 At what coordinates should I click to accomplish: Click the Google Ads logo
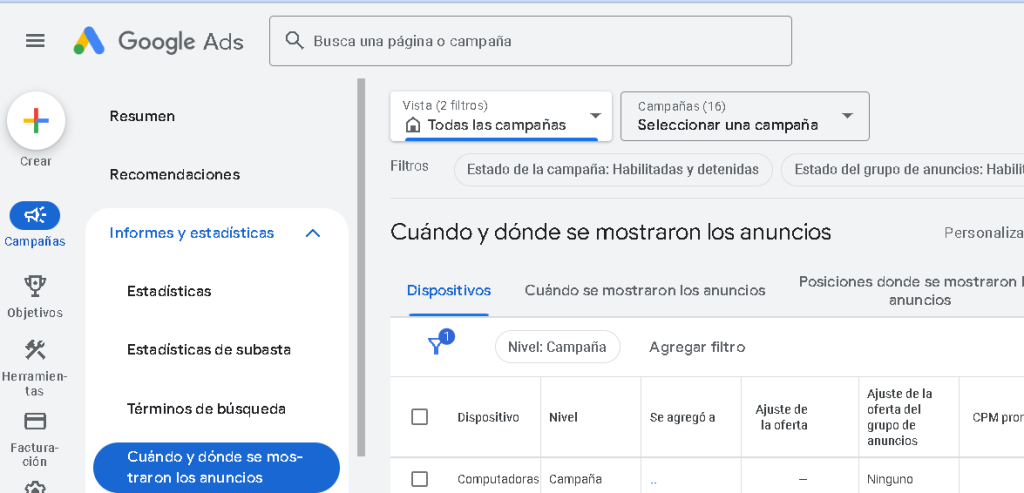click(158, 41)
